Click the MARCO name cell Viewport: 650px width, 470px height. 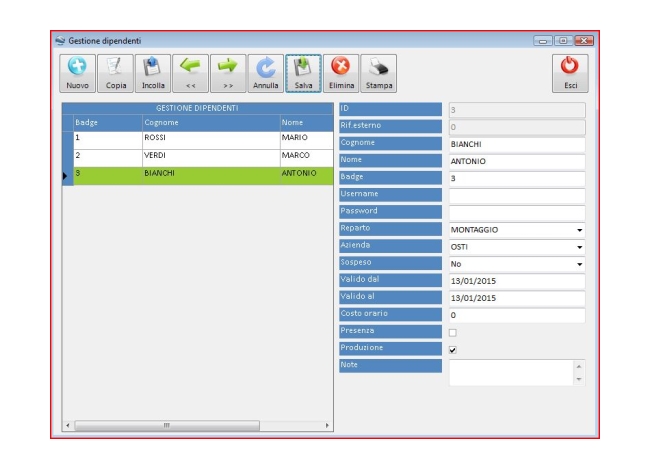pyautogui.click(x=306, y=158)
